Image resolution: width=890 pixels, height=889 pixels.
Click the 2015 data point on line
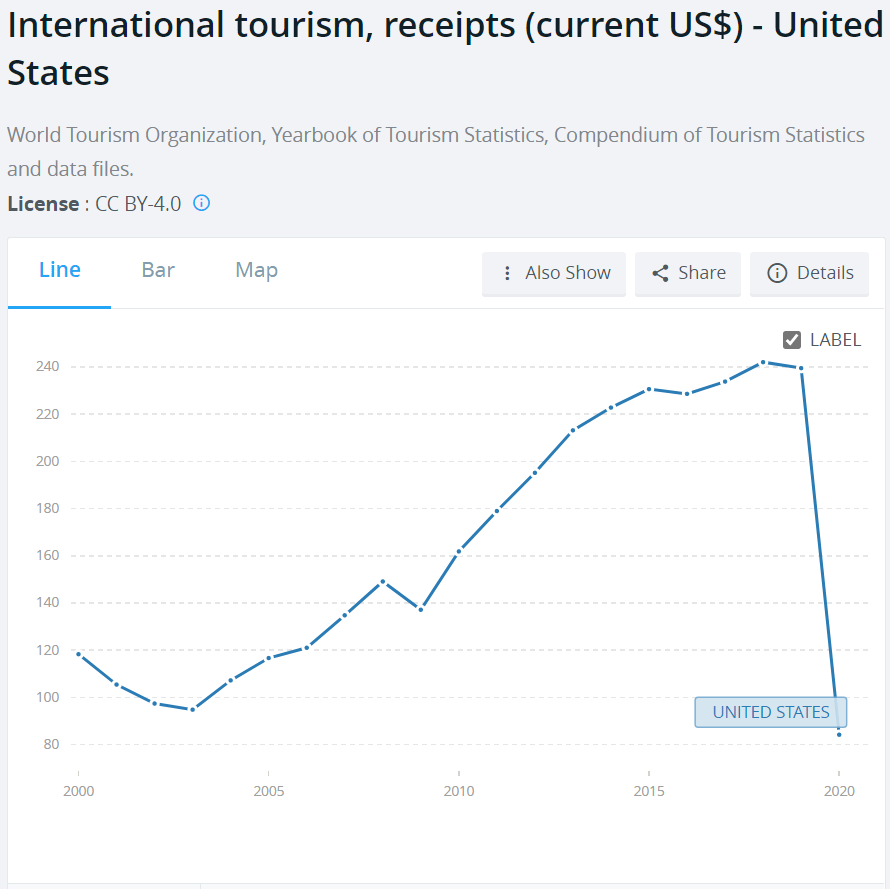pos(649,389)
